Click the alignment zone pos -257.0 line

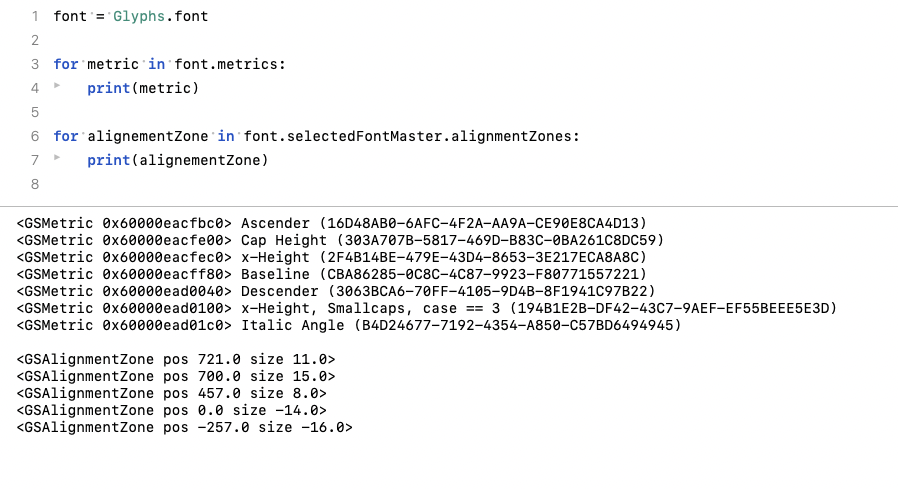coord(184,427)
